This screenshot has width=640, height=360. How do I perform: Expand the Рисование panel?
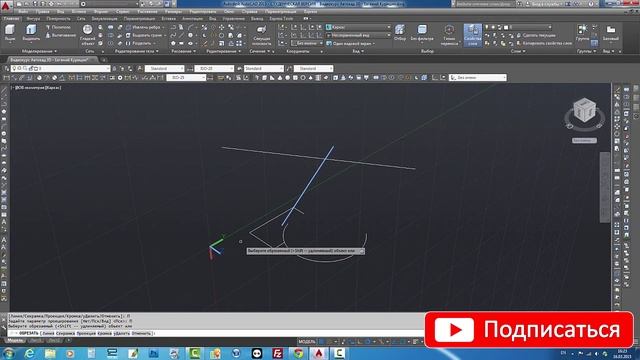183,51
